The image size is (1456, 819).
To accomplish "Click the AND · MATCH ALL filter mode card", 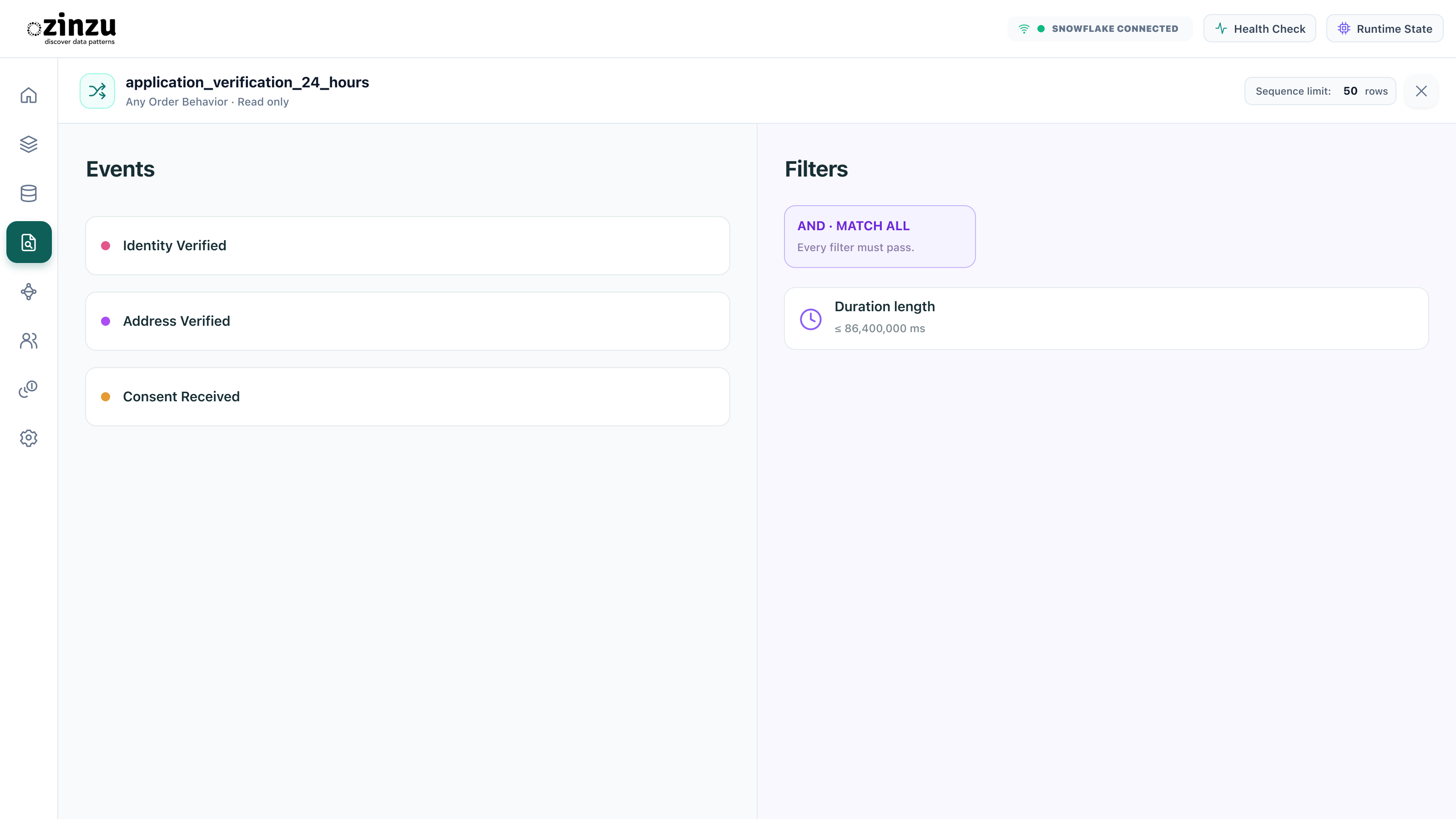I will [x=880, y=236].
